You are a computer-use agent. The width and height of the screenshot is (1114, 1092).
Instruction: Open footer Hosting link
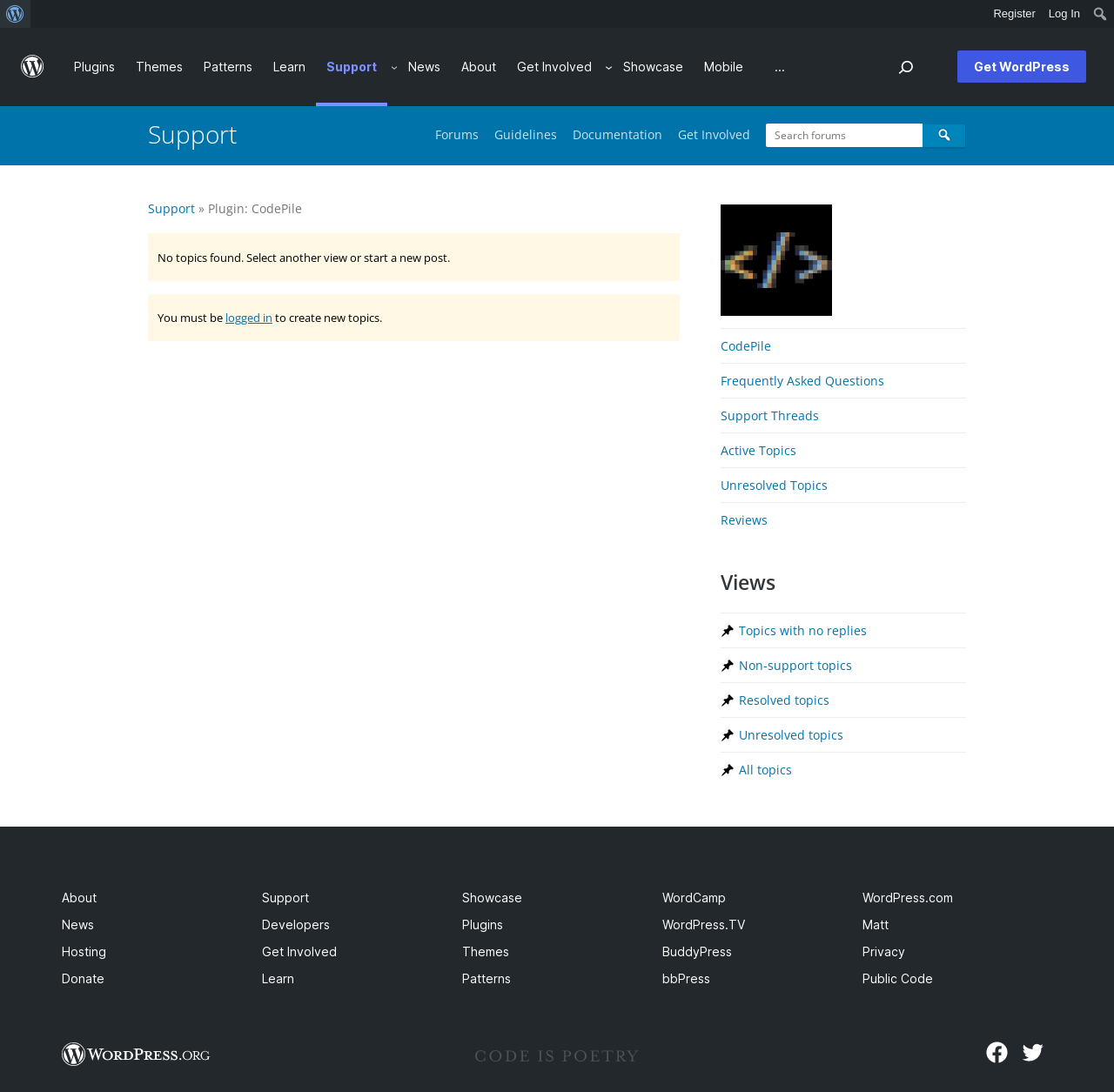point(84,952)
